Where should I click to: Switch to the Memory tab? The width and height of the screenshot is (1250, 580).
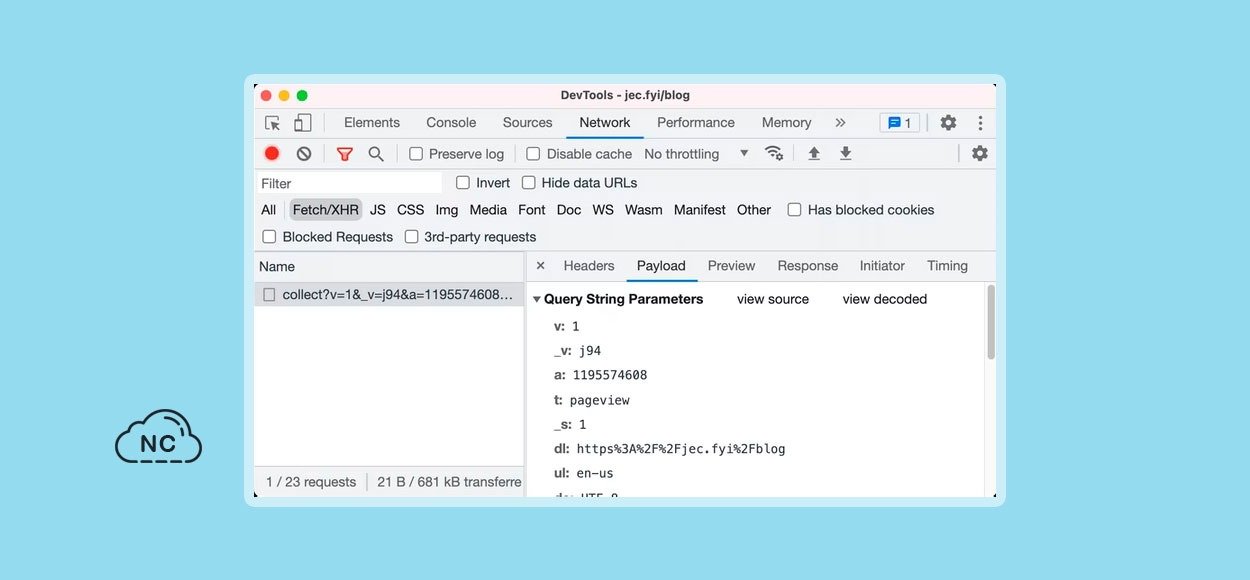pos(787,122)
